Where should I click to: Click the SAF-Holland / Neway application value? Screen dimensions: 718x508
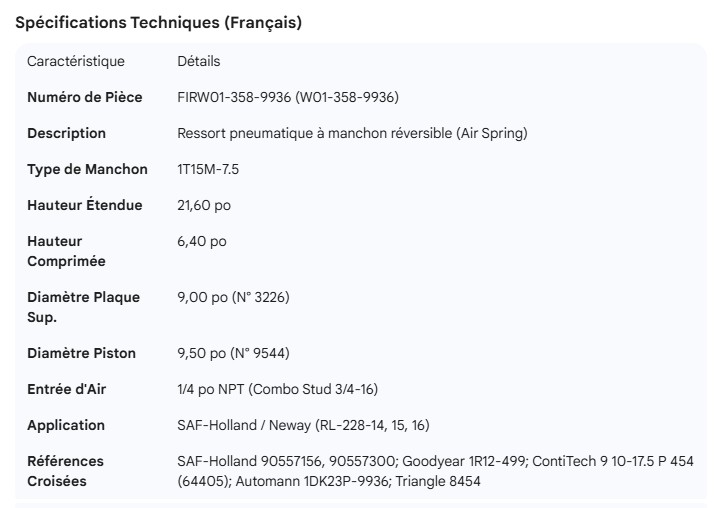pyautogui.click(x=303, y=425)
